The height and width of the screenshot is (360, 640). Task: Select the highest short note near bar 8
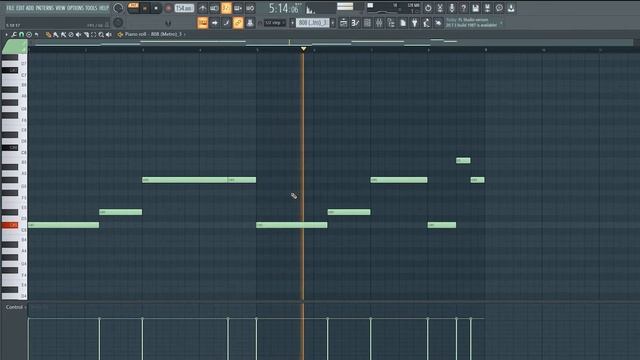(x=463, y=160)
